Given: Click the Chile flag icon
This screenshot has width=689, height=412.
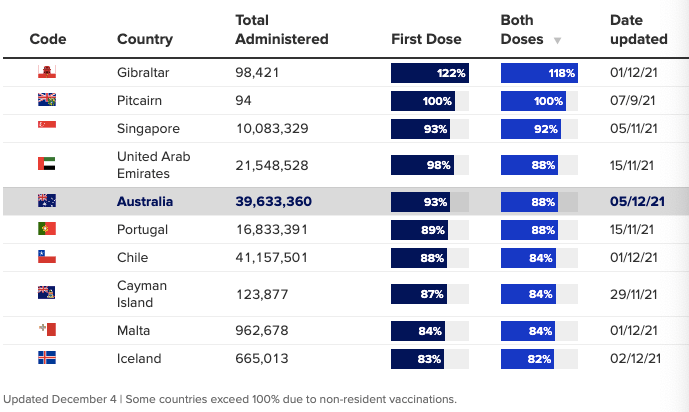Looking at the screenshot, I should tap(47, 257).
